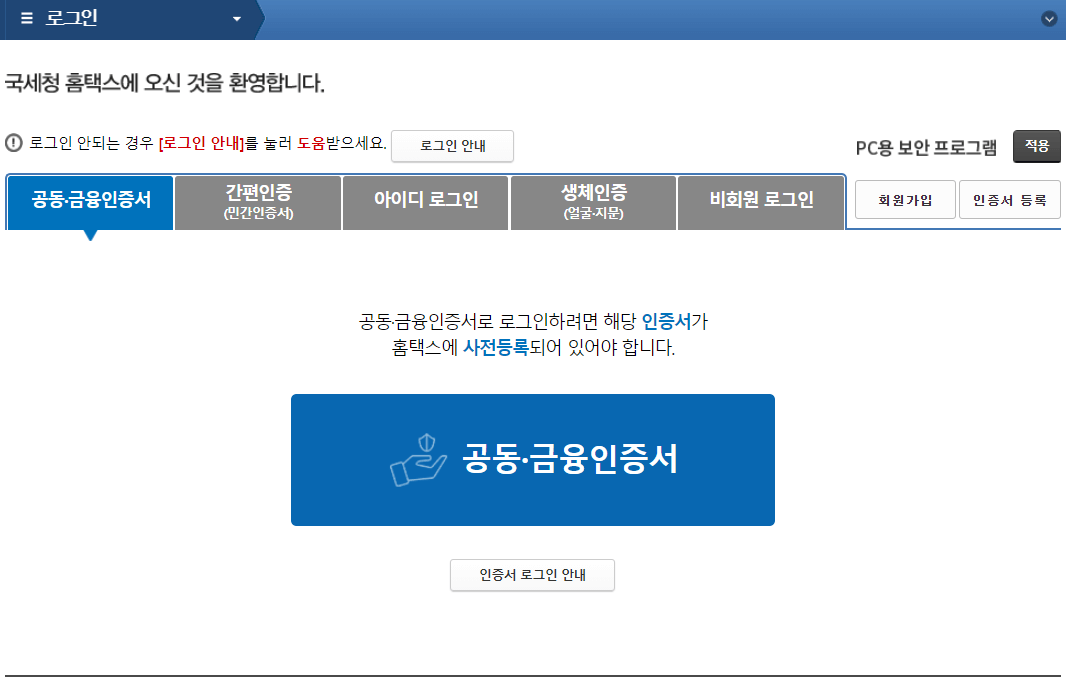Click the 인증서 등록 button
Screen dimensions: 1066x679
[1010, 200]
